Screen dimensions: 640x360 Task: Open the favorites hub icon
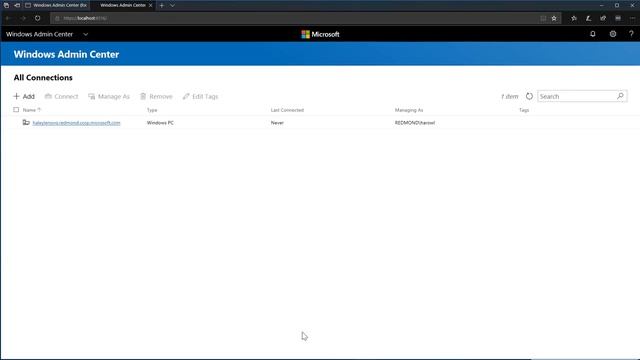[x=574, y=18]
